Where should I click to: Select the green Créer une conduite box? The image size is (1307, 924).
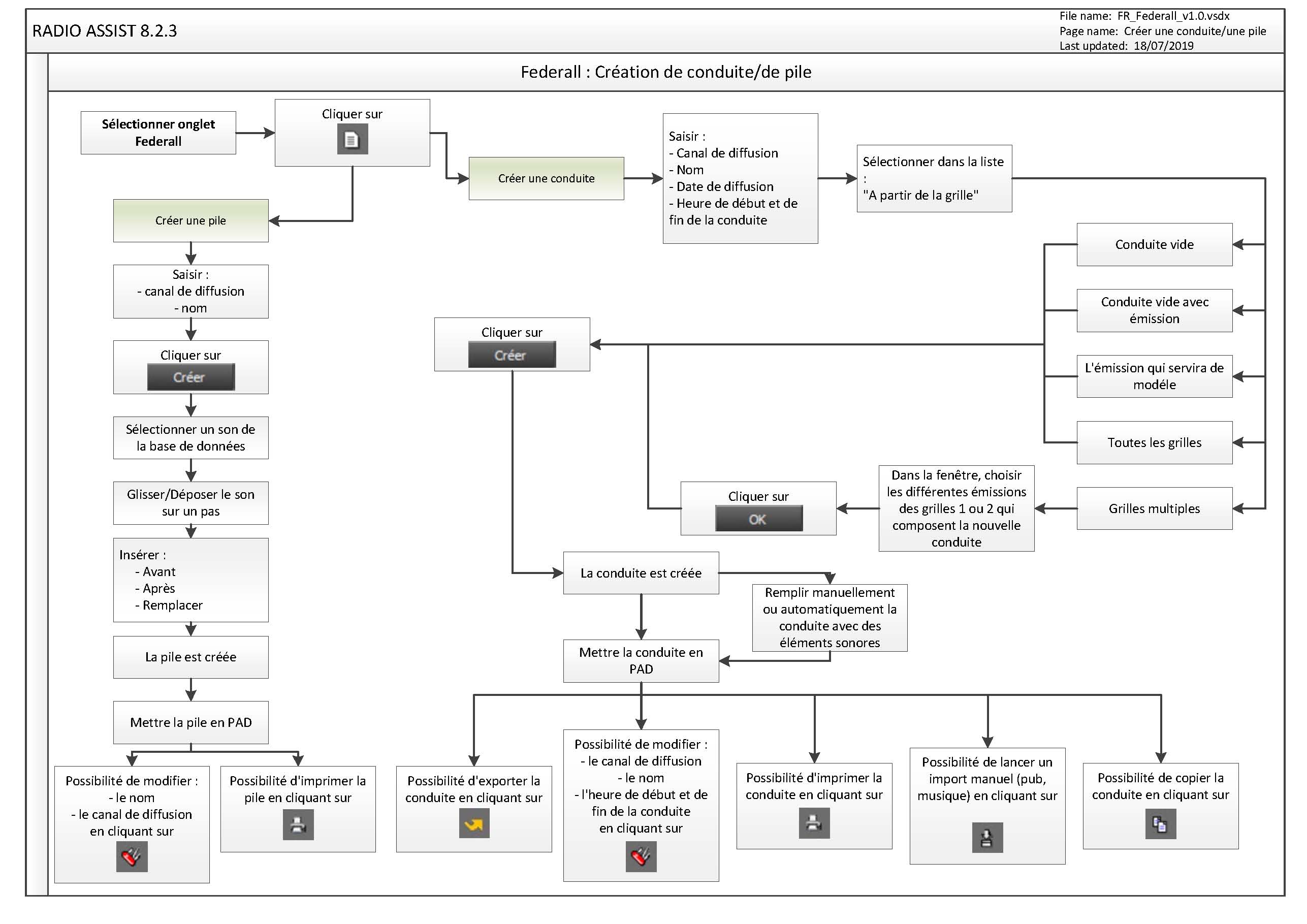(546, 178)
